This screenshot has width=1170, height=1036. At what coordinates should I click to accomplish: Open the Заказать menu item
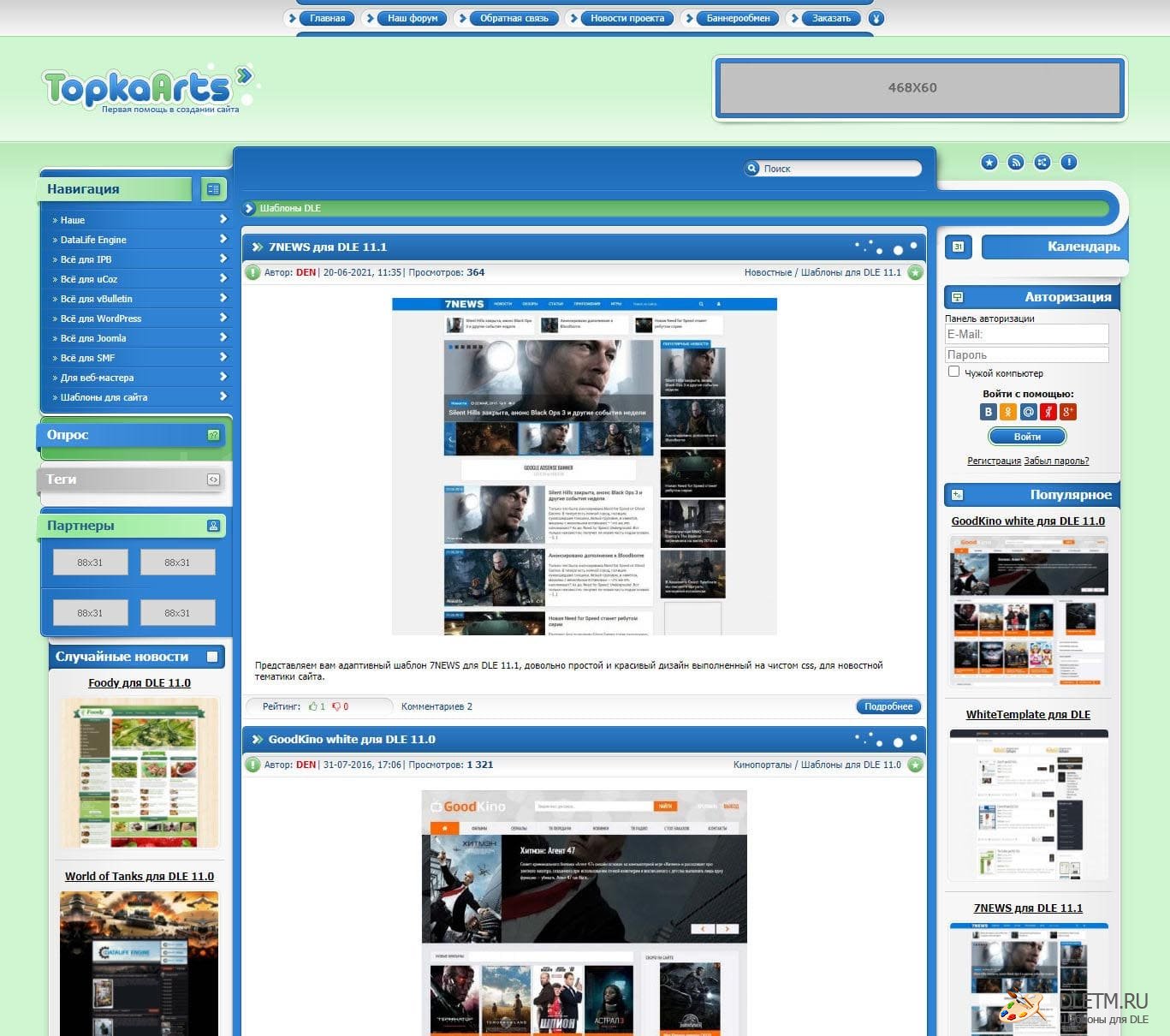pyautogui.click(x=831, y=18)
